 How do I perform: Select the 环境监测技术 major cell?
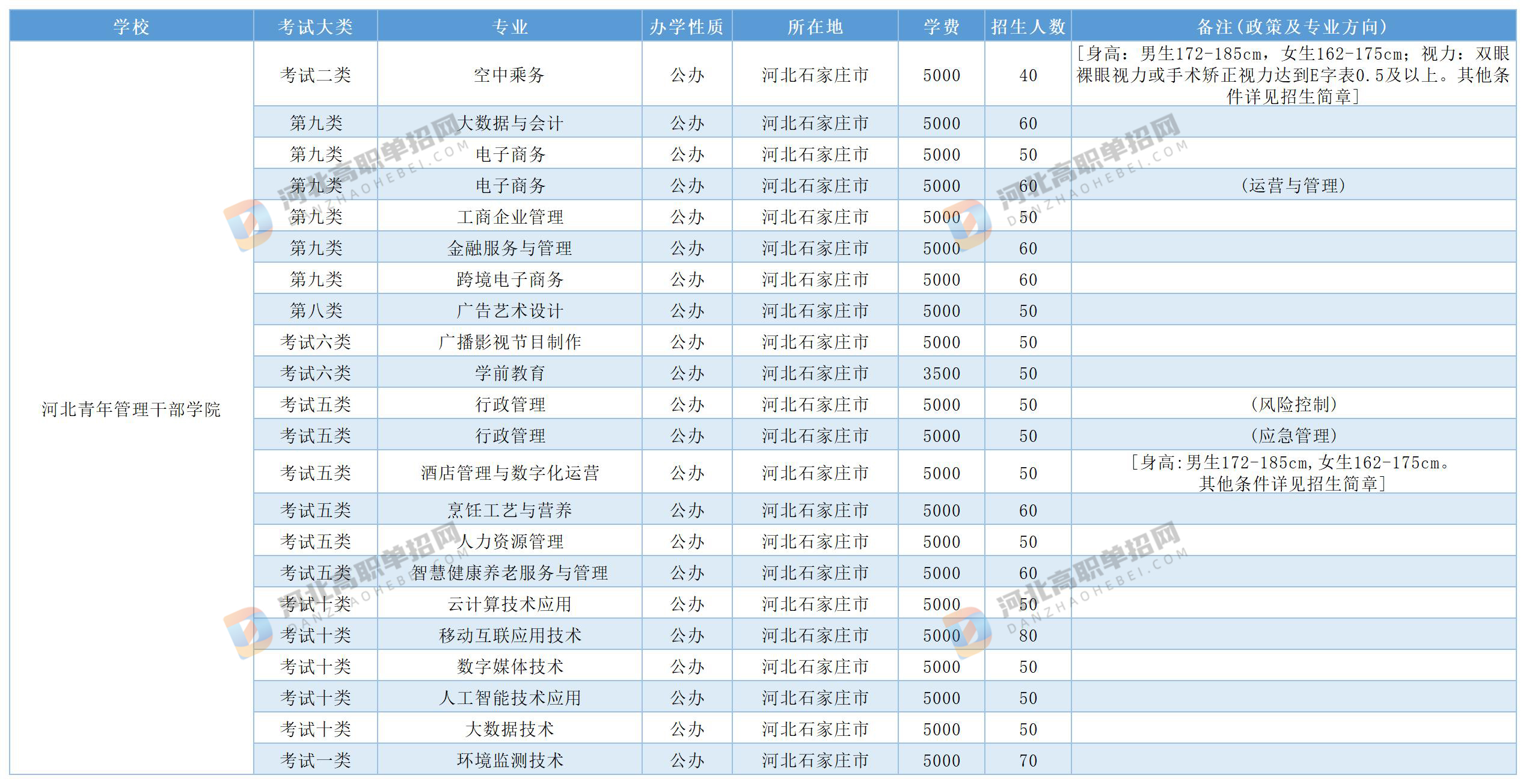point(509,760)
